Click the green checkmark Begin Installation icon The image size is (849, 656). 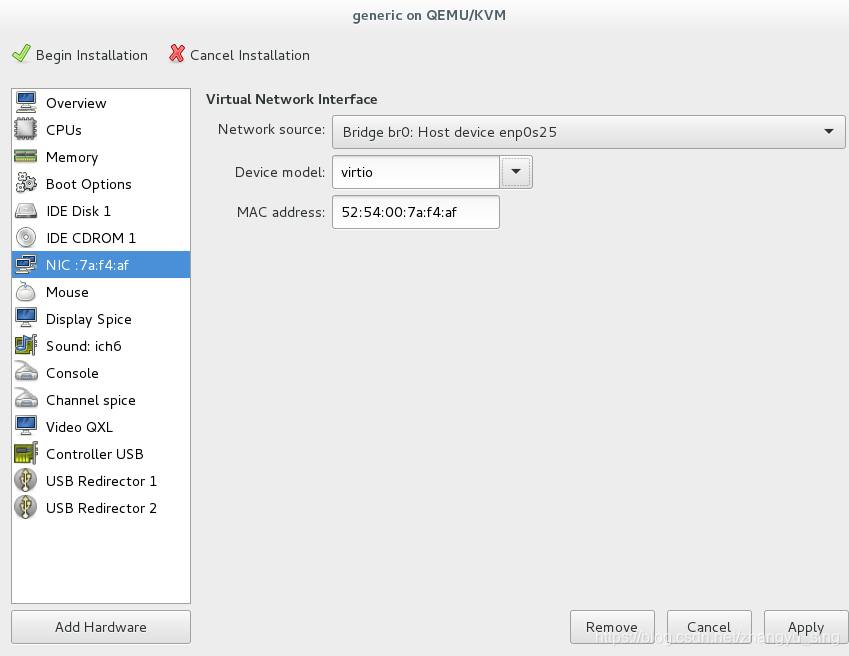(x=22, y=54)
